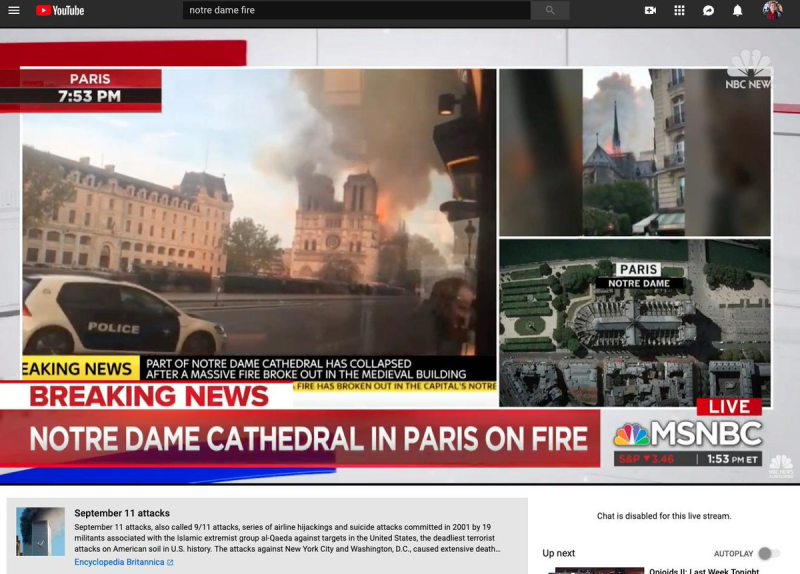Open the YouTube apps grid

click(x=679, y=10)
